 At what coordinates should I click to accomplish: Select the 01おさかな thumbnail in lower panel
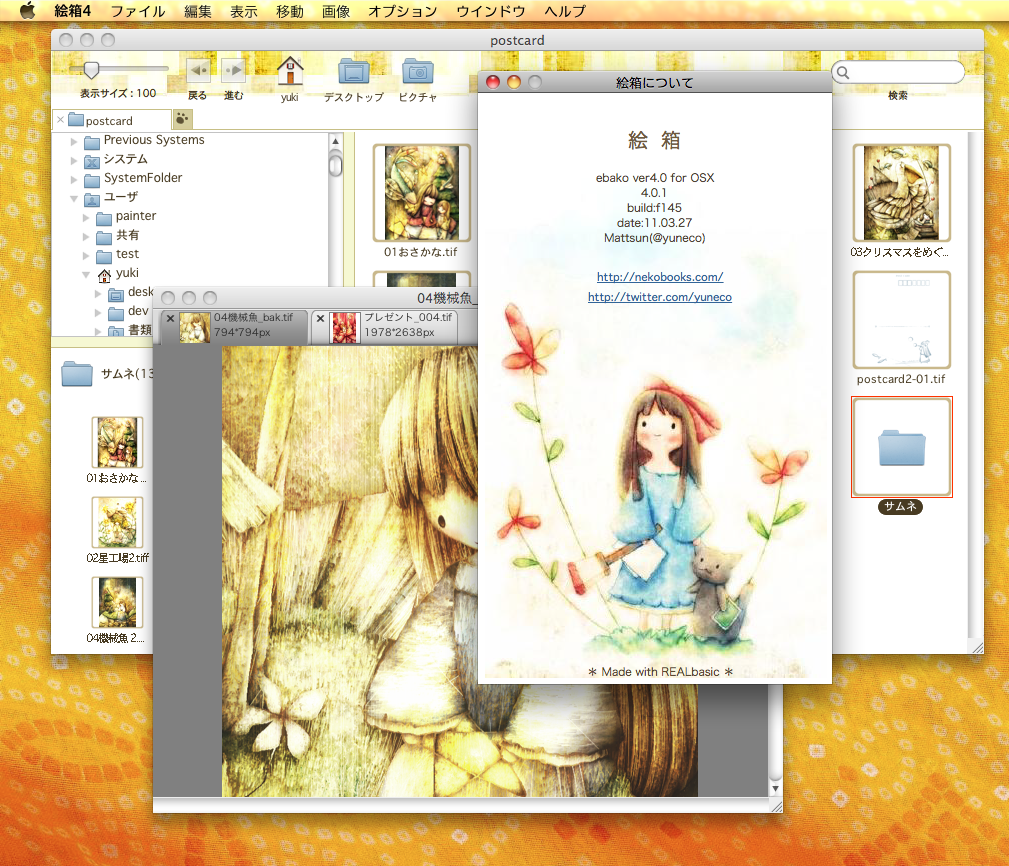pyautogui.click(x=117, y=442)
